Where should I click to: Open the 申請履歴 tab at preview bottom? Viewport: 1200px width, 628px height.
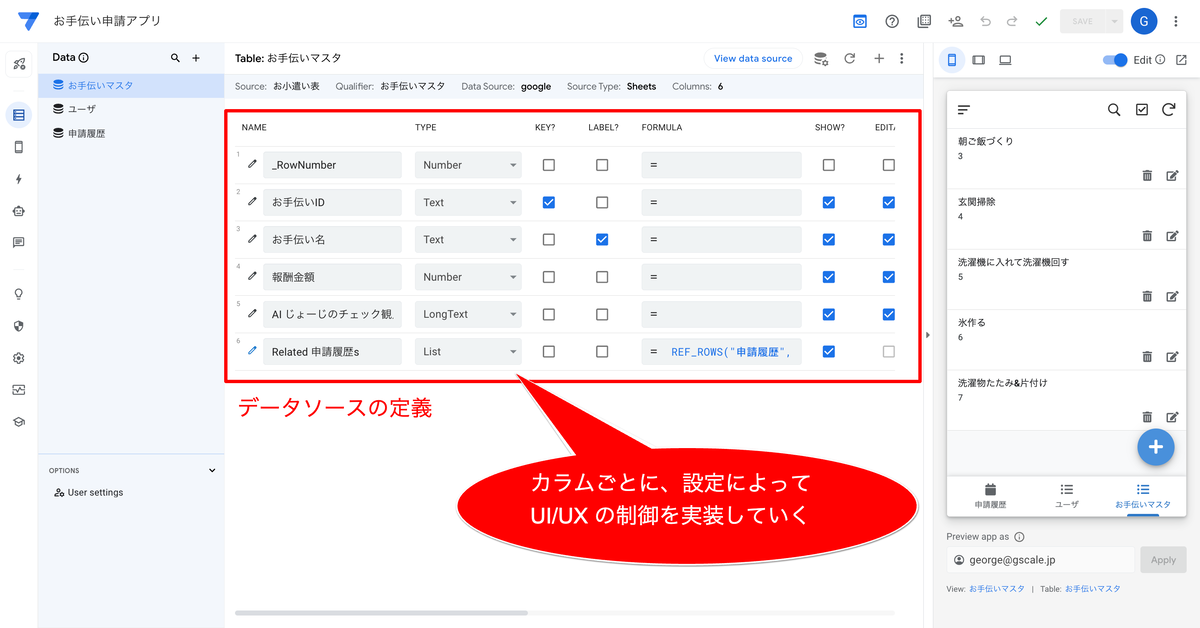[x=989, y=496]
